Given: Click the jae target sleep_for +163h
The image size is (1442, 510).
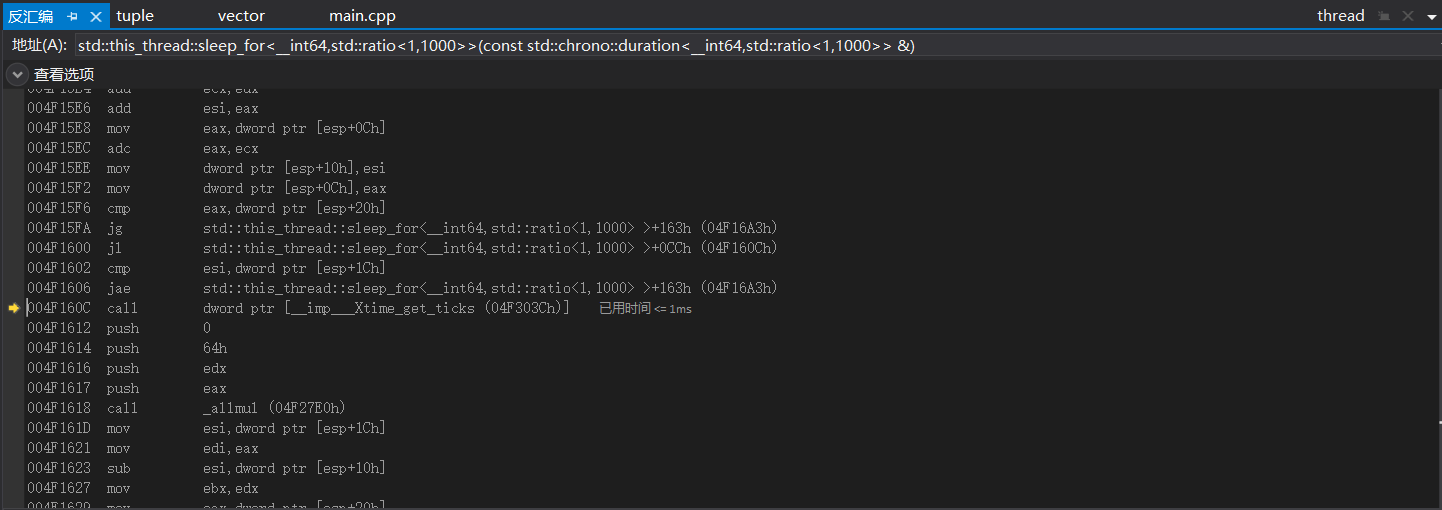Looking at the screenshot, I should (490, 288).
